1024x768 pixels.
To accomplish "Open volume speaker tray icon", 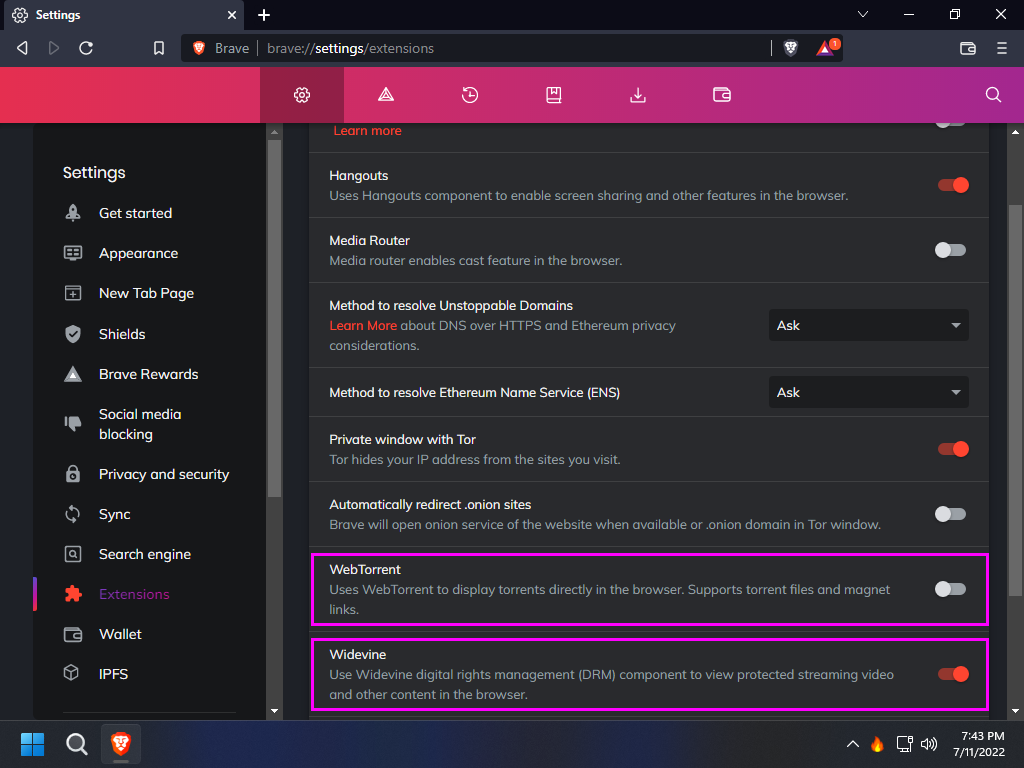I will coord(929,744).
